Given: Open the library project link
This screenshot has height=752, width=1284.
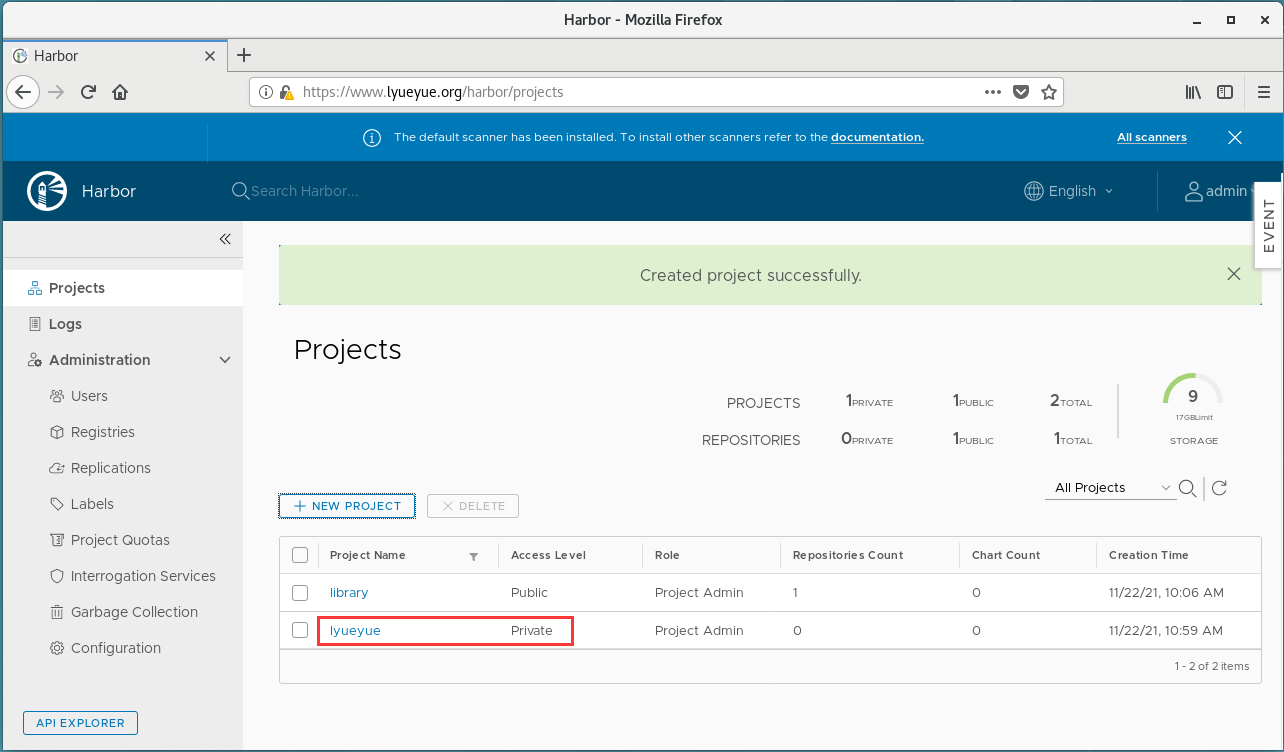Looking at the screenshot, I should (x=349, y=593).
